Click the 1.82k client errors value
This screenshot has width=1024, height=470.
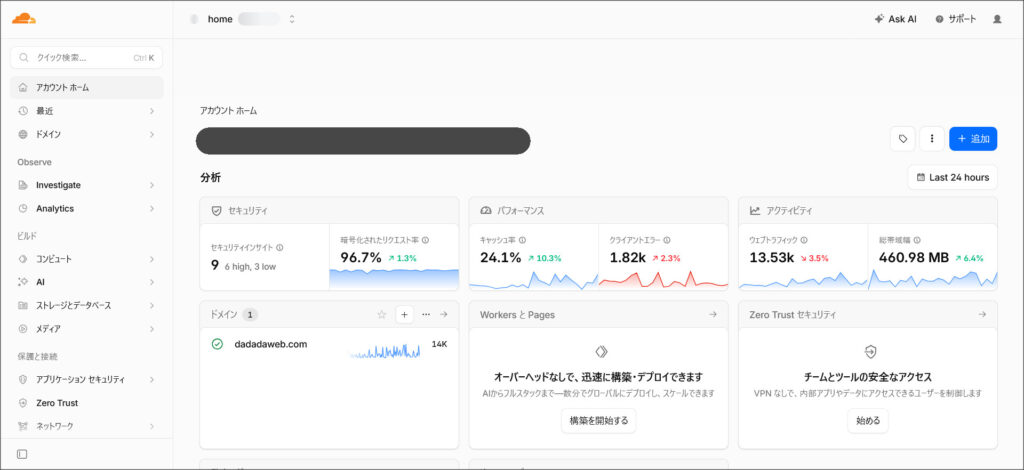pos(628,258)
